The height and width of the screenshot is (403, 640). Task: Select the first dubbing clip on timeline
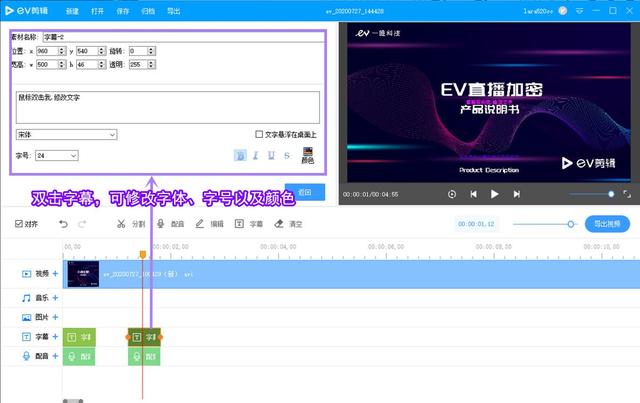(x=79, y=356)
